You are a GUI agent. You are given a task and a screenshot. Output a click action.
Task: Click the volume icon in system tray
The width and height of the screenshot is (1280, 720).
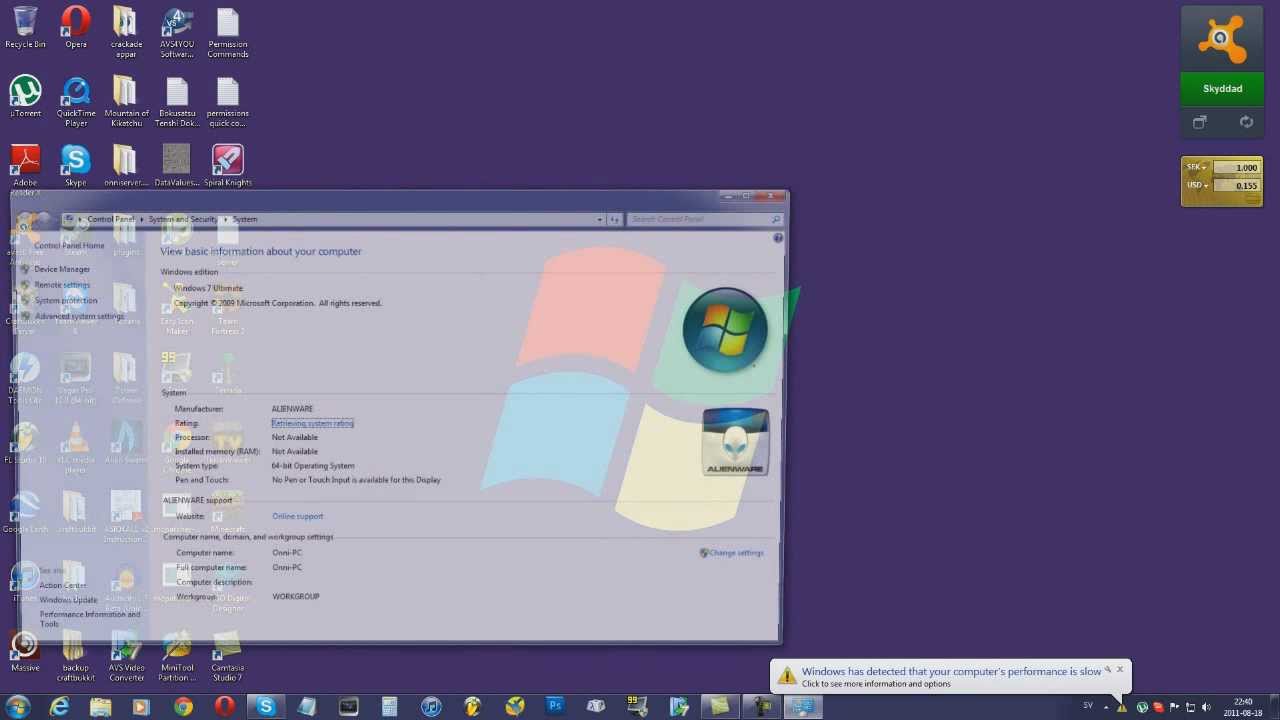tap(1206, 707)
